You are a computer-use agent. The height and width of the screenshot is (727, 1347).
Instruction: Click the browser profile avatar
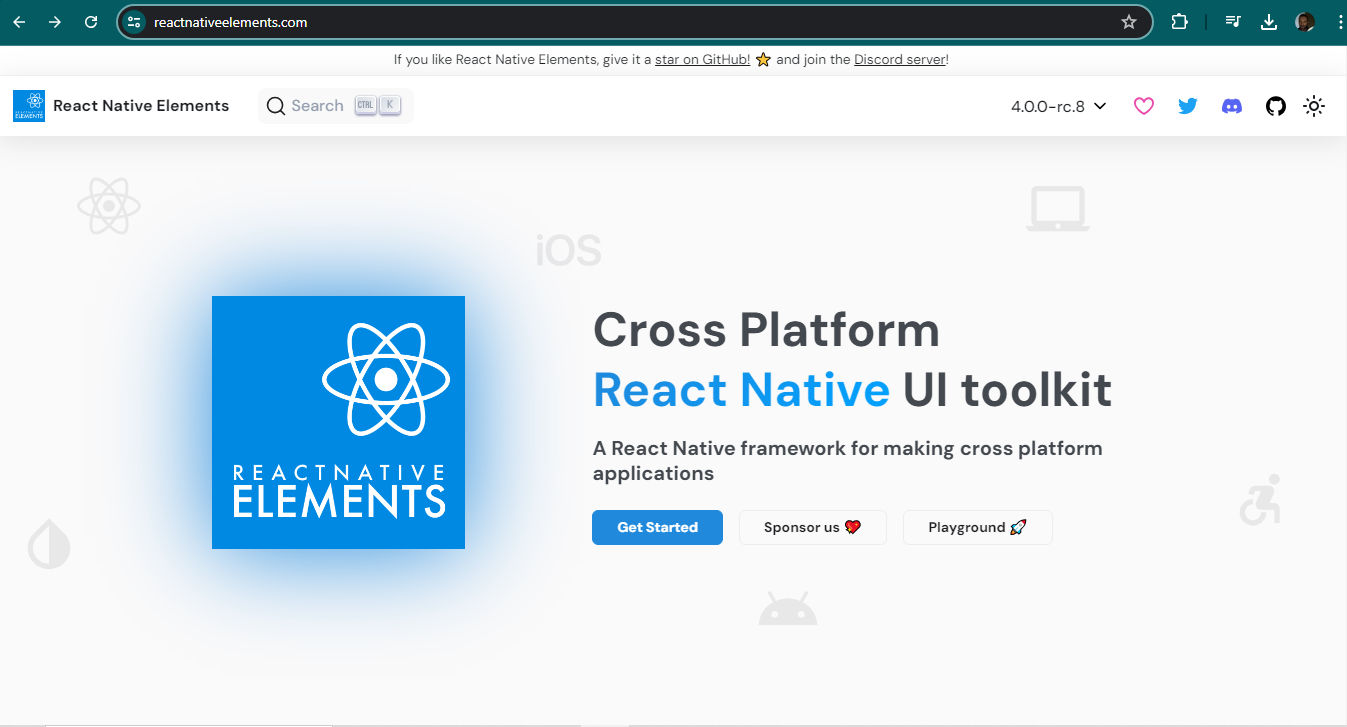pyautogui.click(x=1305, y=21)
